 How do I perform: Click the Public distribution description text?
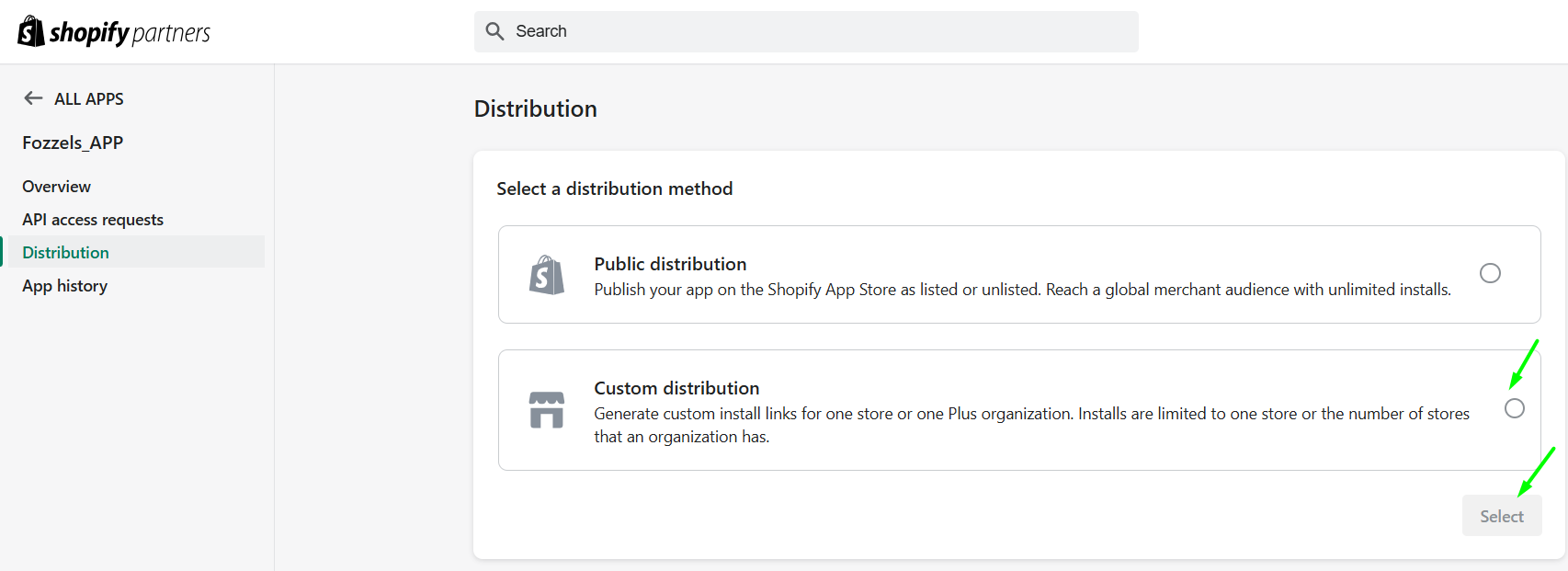pyautogui.click(x=1022, y=290)
